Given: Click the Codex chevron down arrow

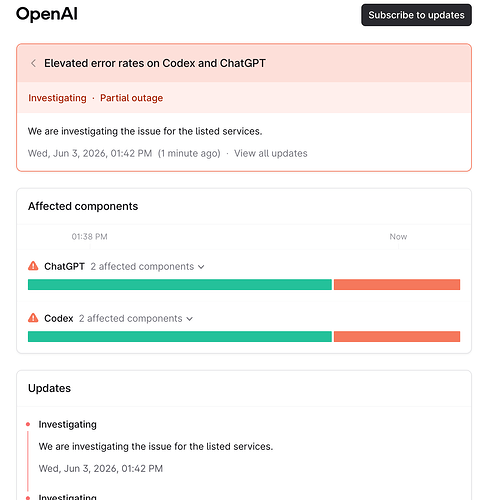Looking at the screenshot, I should 190,319.
